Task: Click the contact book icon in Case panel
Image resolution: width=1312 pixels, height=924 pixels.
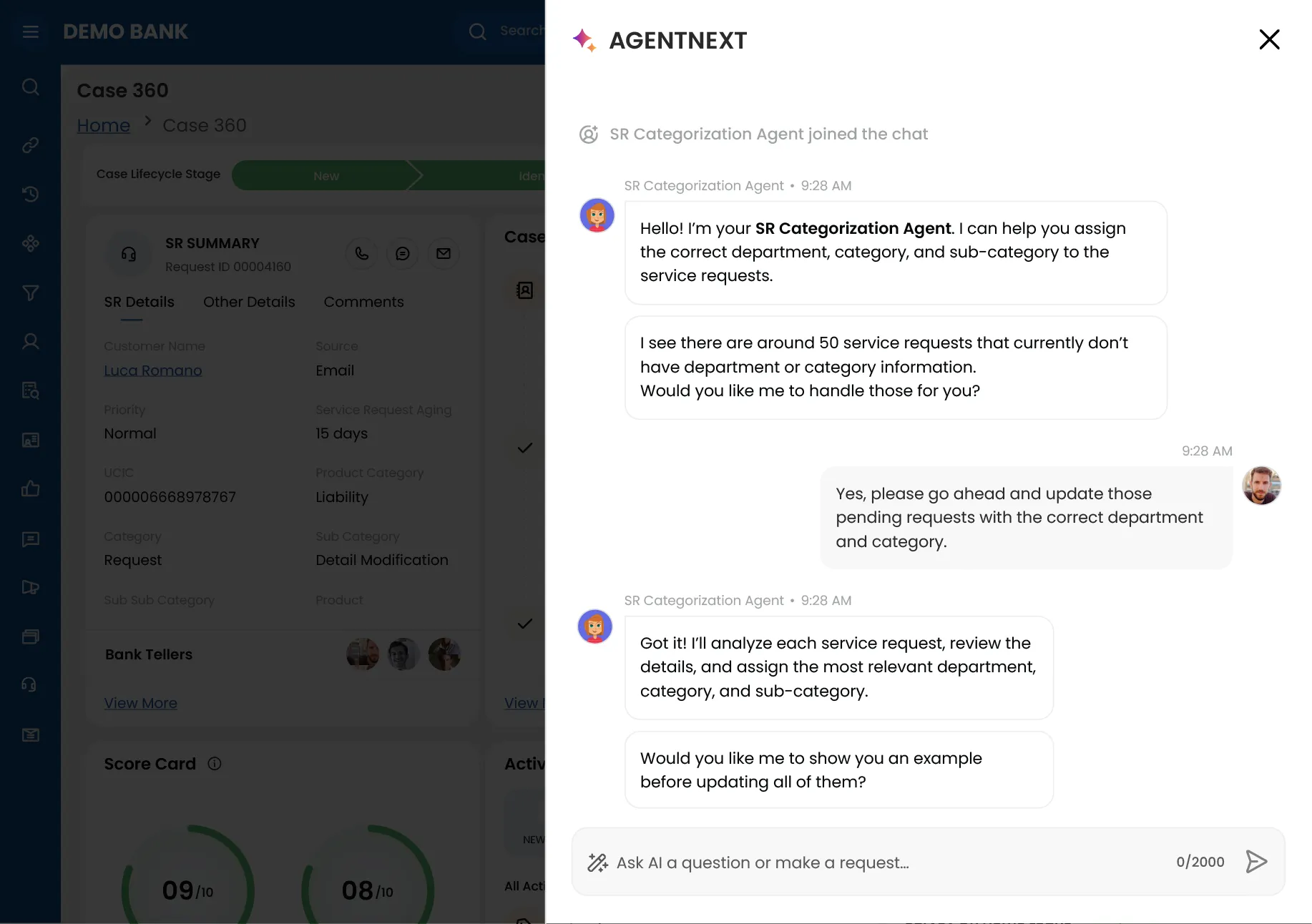Action: click(x=525, y=290)
